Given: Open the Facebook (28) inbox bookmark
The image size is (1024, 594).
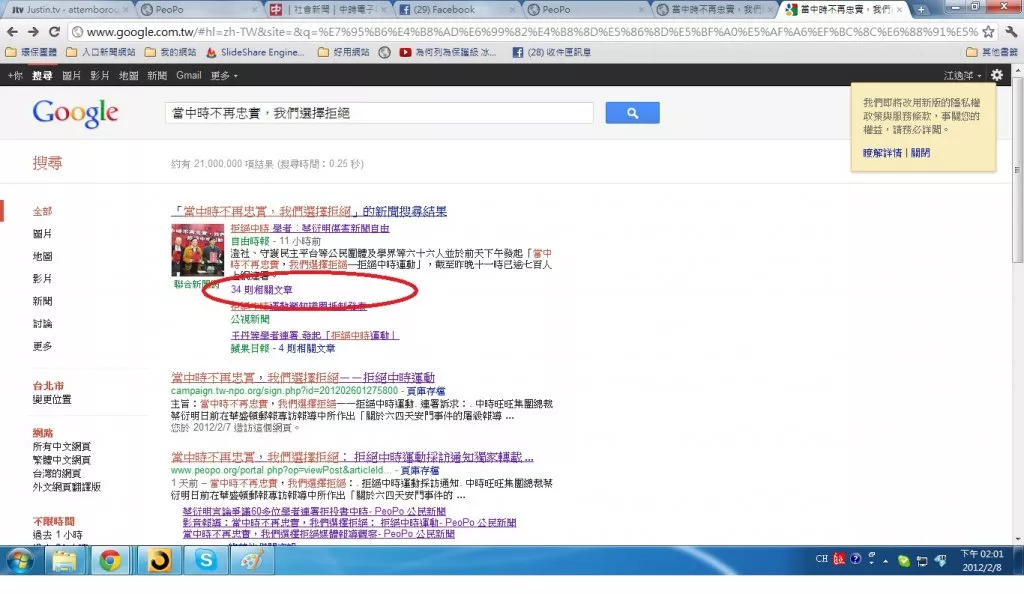Looking at the screenshot, I should (551, 52).
